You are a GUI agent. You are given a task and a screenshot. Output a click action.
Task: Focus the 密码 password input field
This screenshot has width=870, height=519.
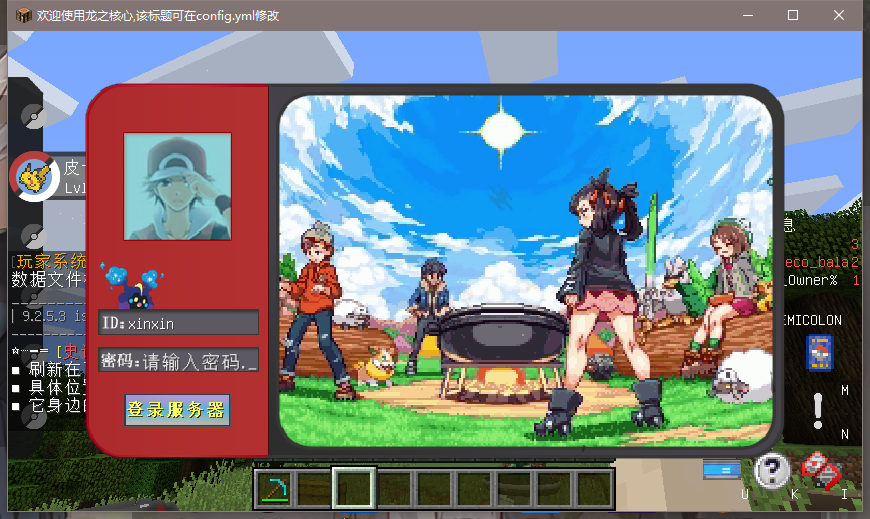178,360
